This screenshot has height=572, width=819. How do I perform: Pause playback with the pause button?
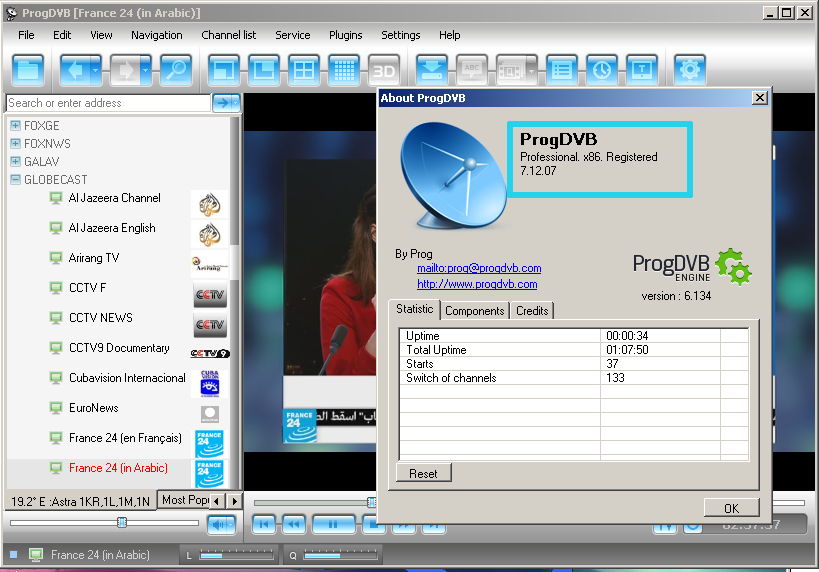[333, 524]
